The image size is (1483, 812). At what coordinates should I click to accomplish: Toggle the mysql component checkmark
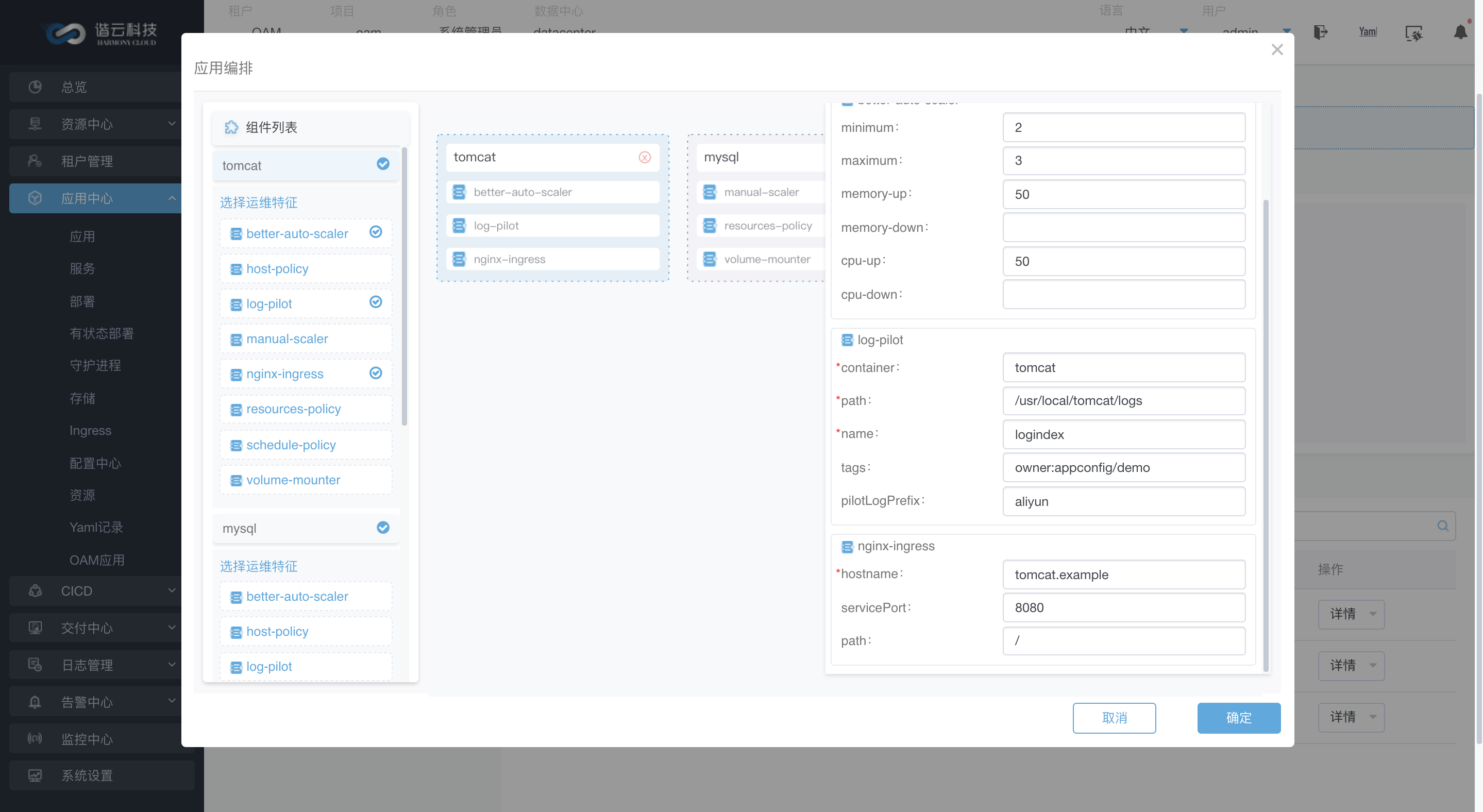(383, 528)
